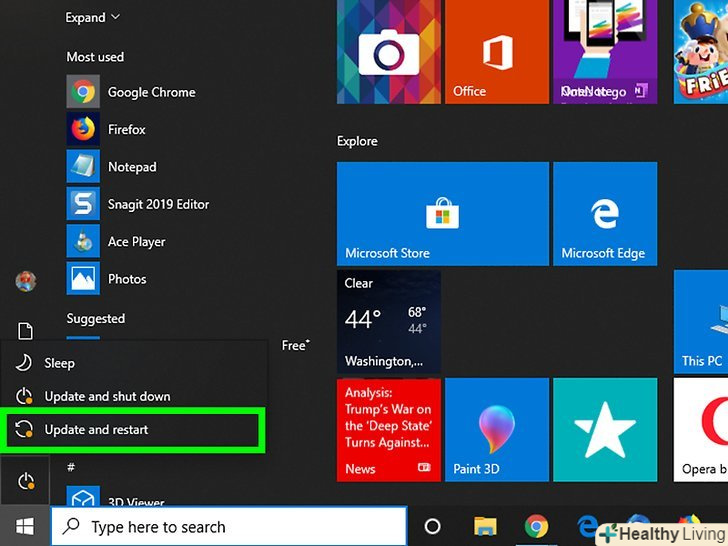This screenshot has height=546, width=728.
Task: Click the Windows Start button
Action: pyautogui.click(x=24, y=526)
